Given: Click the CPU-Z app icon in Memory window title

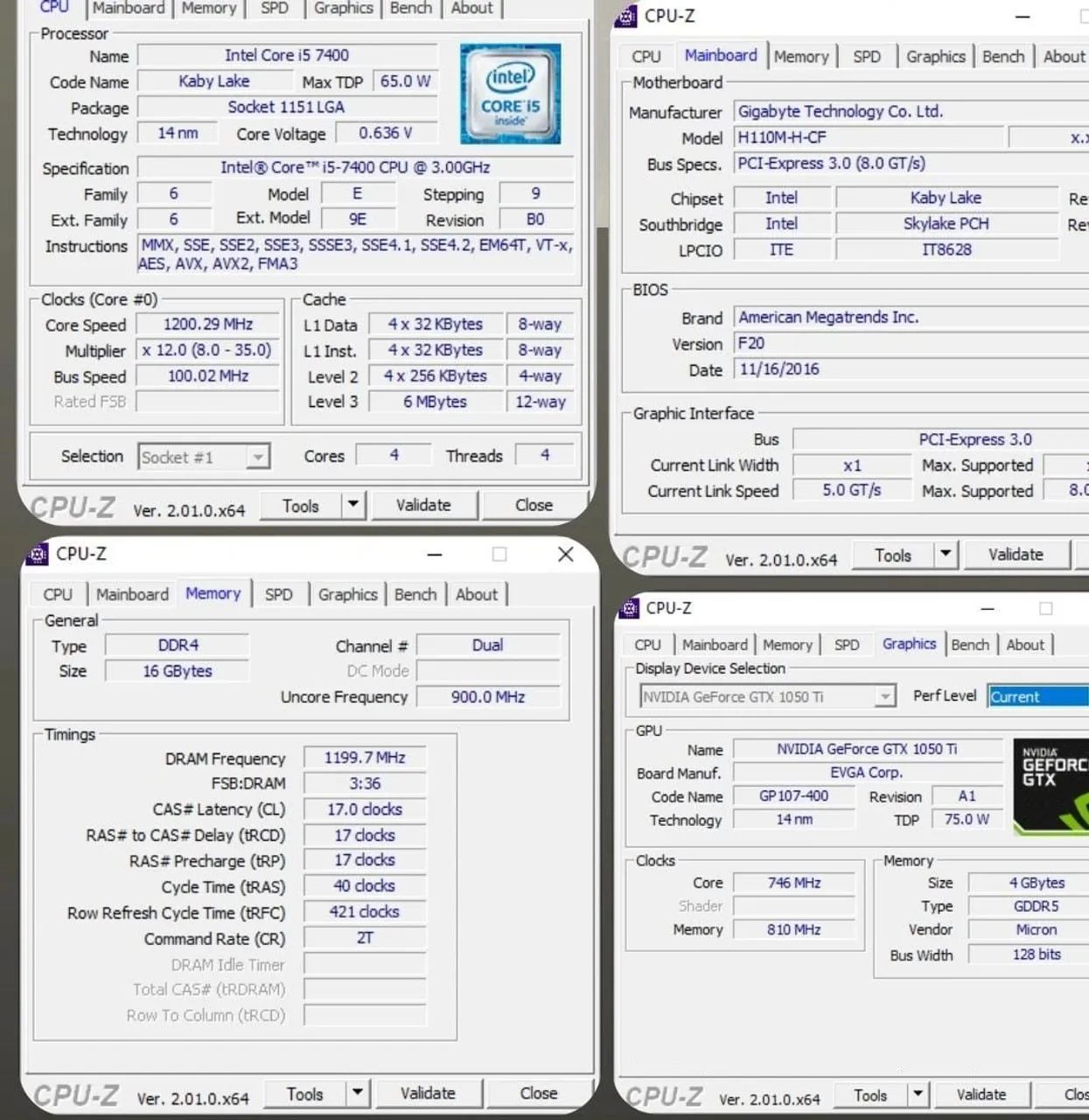Looking at the screenshot, I should [x=38, y=554].
